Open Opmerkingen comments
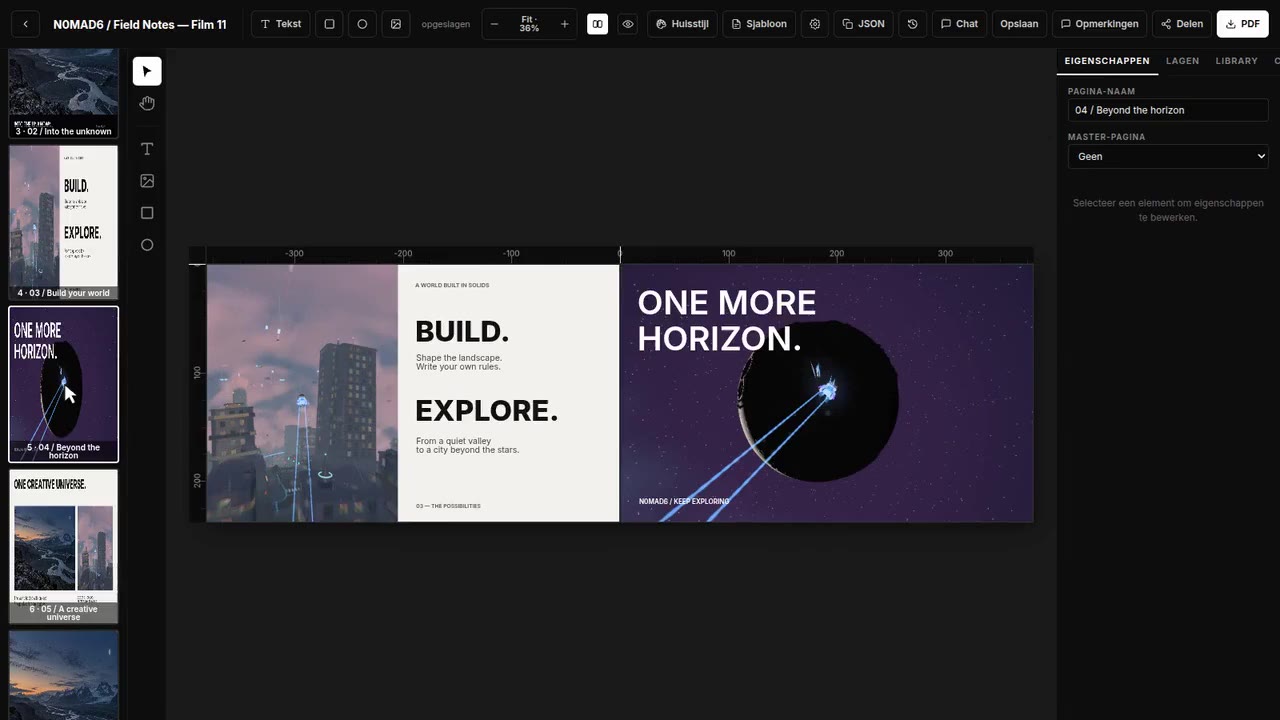 pyautogui.click(x=1099, y=24)
